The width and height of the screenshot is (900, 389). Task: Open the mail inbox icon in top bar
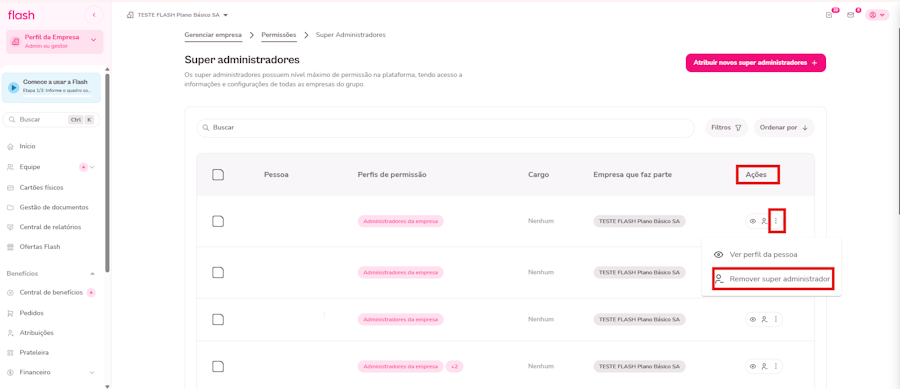pyautogui.click(x=851, y=15)
